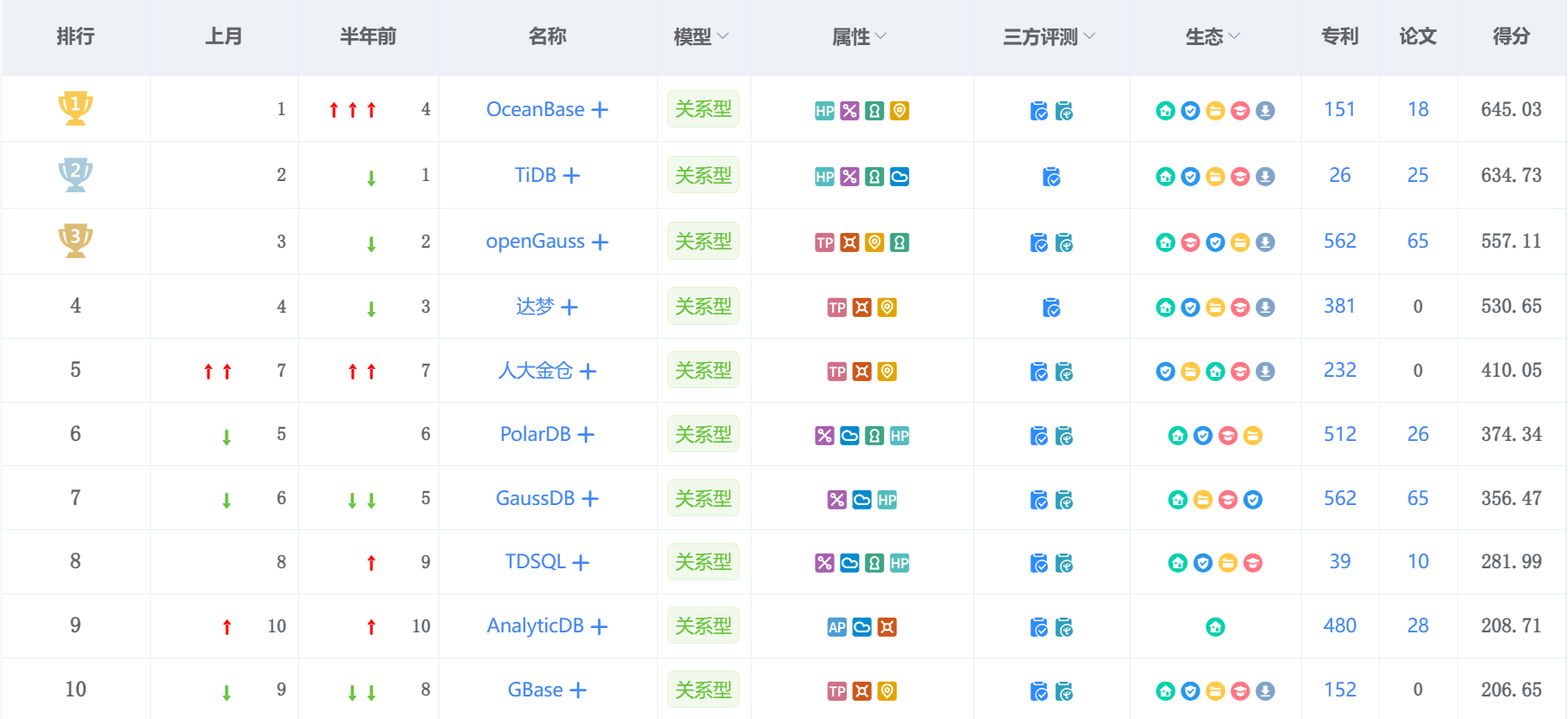1568x719 pixels.
Task: Click TP attribute icon in openGauss row
Action: point(824,243)
